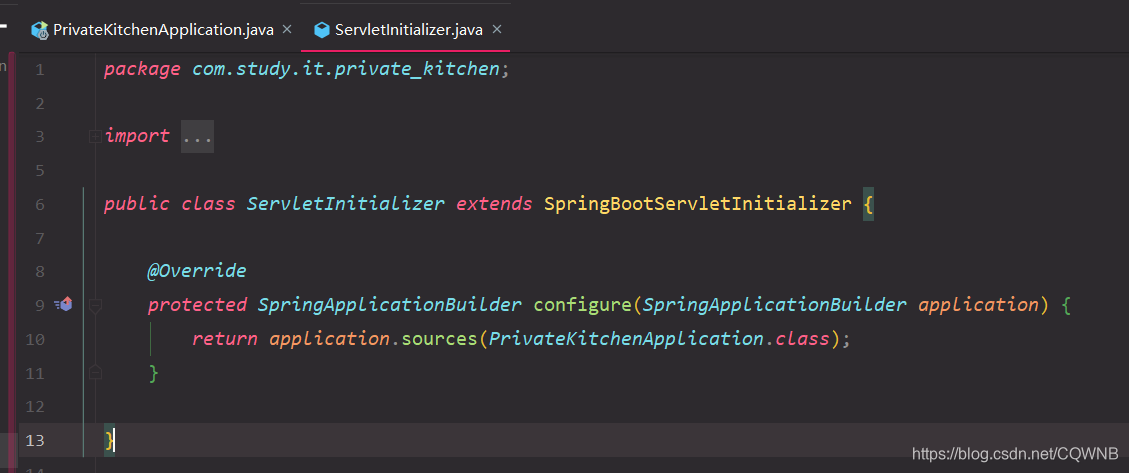Click line number 6 in the gutter

pos(39,204)
